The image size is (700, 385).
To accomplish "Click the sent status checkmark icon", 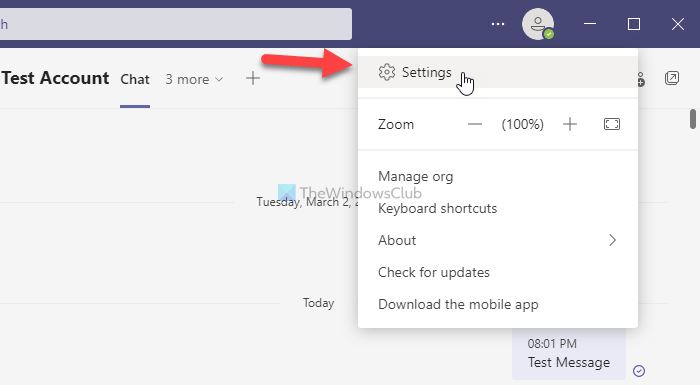I will click(639, 370).
